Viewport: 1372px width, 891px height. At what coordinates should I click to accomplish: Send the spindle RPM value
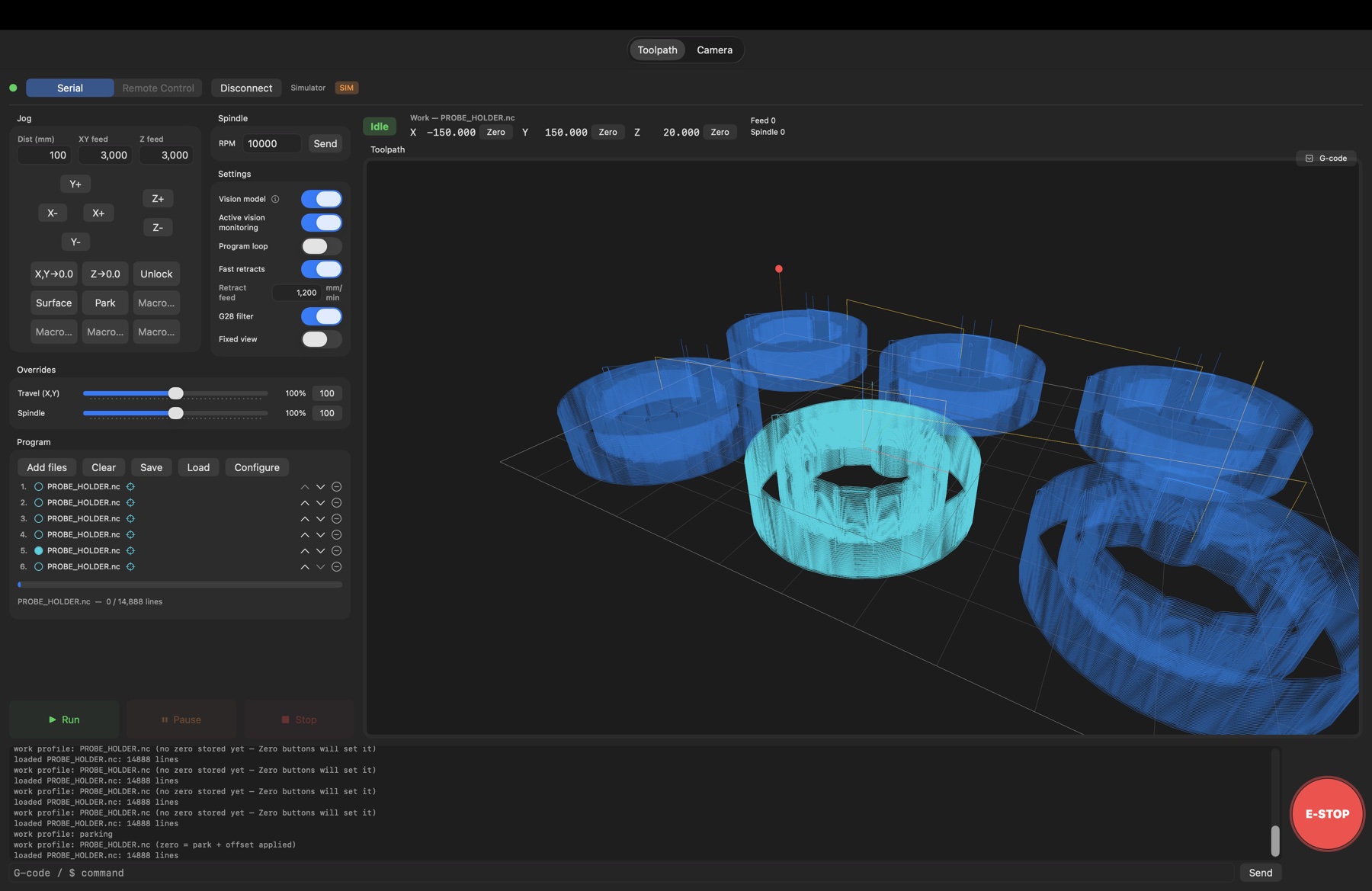[325, 143]
